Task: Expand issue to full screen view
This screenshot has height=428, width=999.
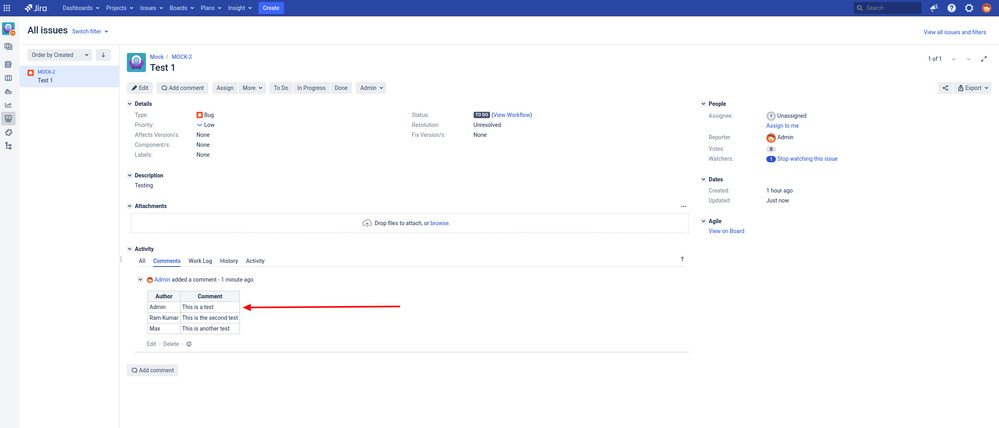Action: (984, 59)
